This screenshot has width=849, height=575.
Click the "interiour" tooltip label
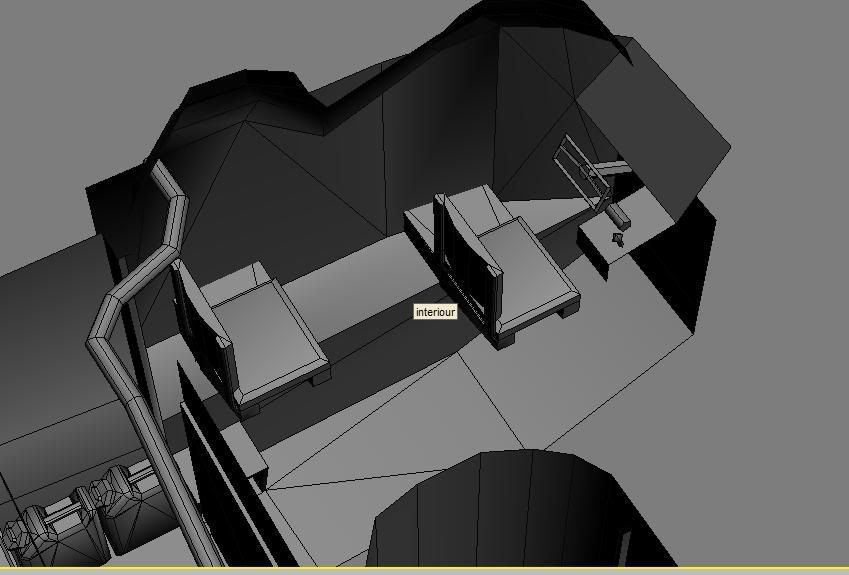(x=435, y=312)
